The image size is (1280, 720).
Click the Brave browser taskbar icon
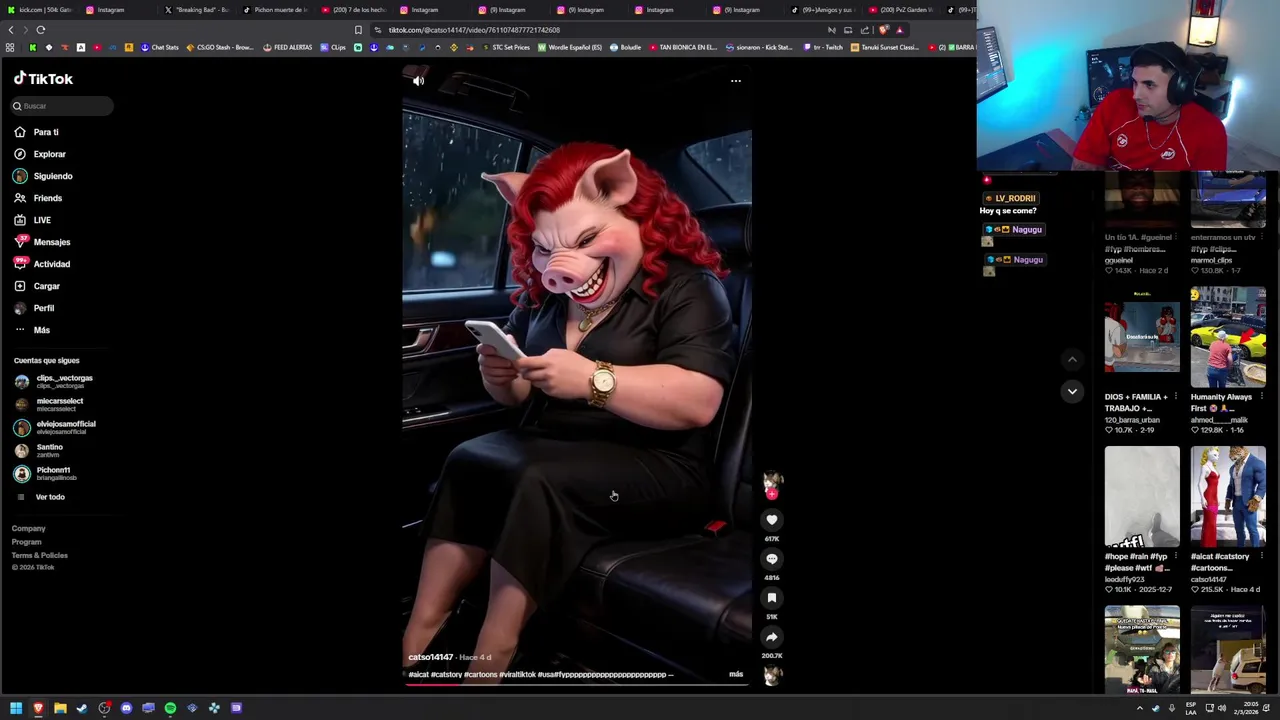coord(38,708)
